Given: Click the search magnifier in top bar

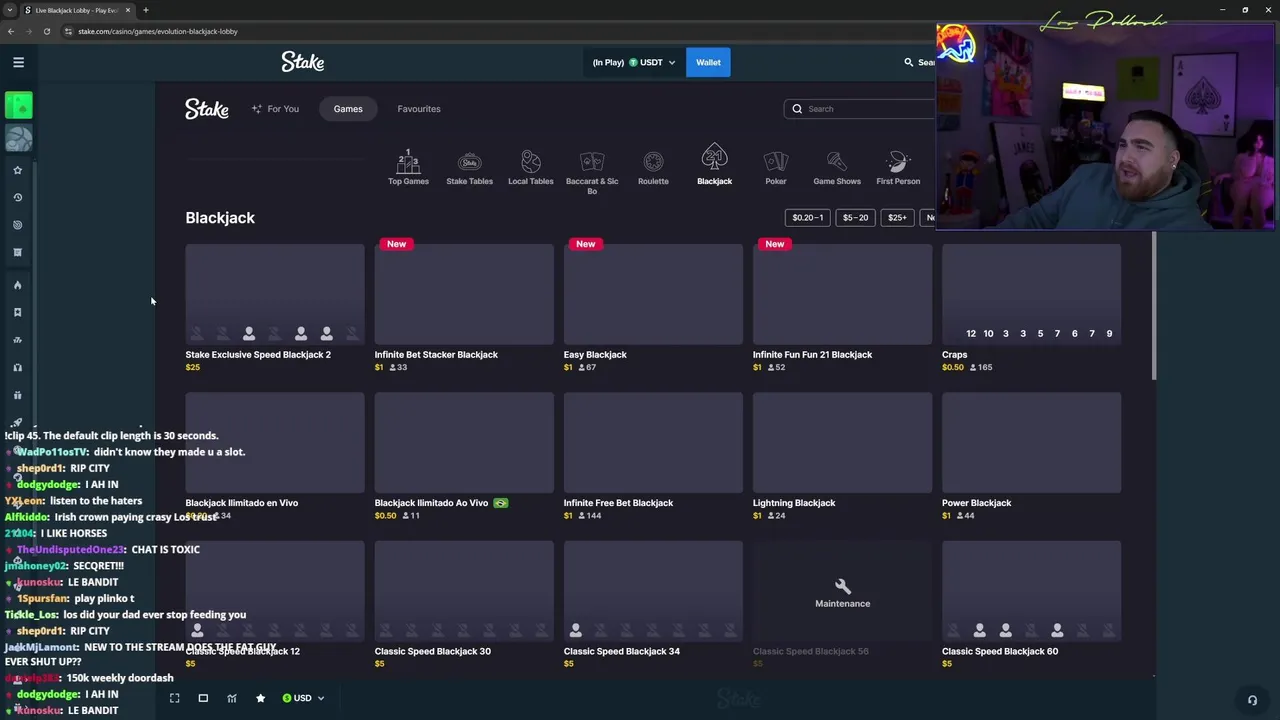Looking at the screenshot, I should [x=908, y=62].
